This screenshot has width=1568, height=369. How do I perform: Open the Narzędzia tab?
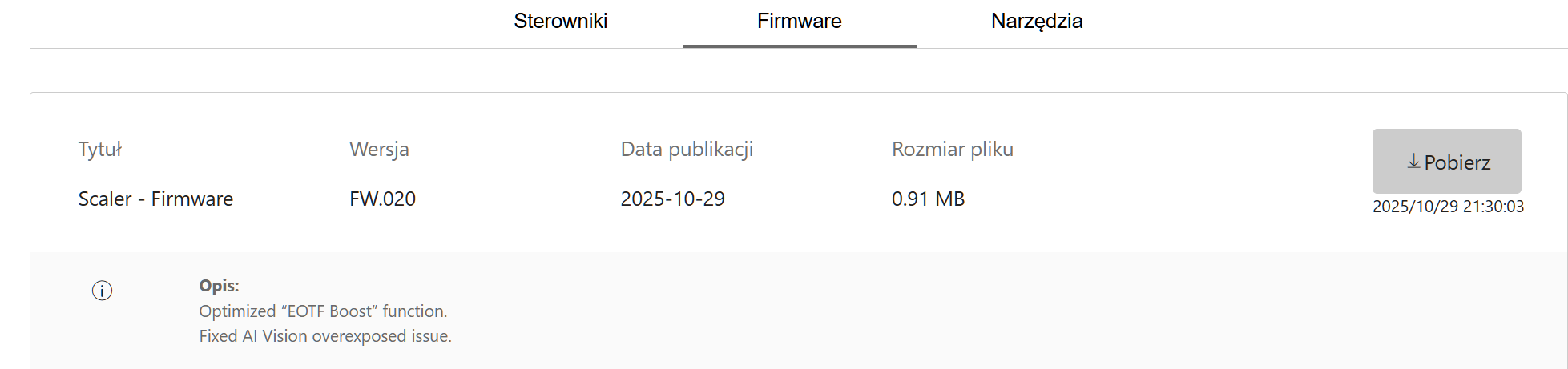click(1036, 21)
